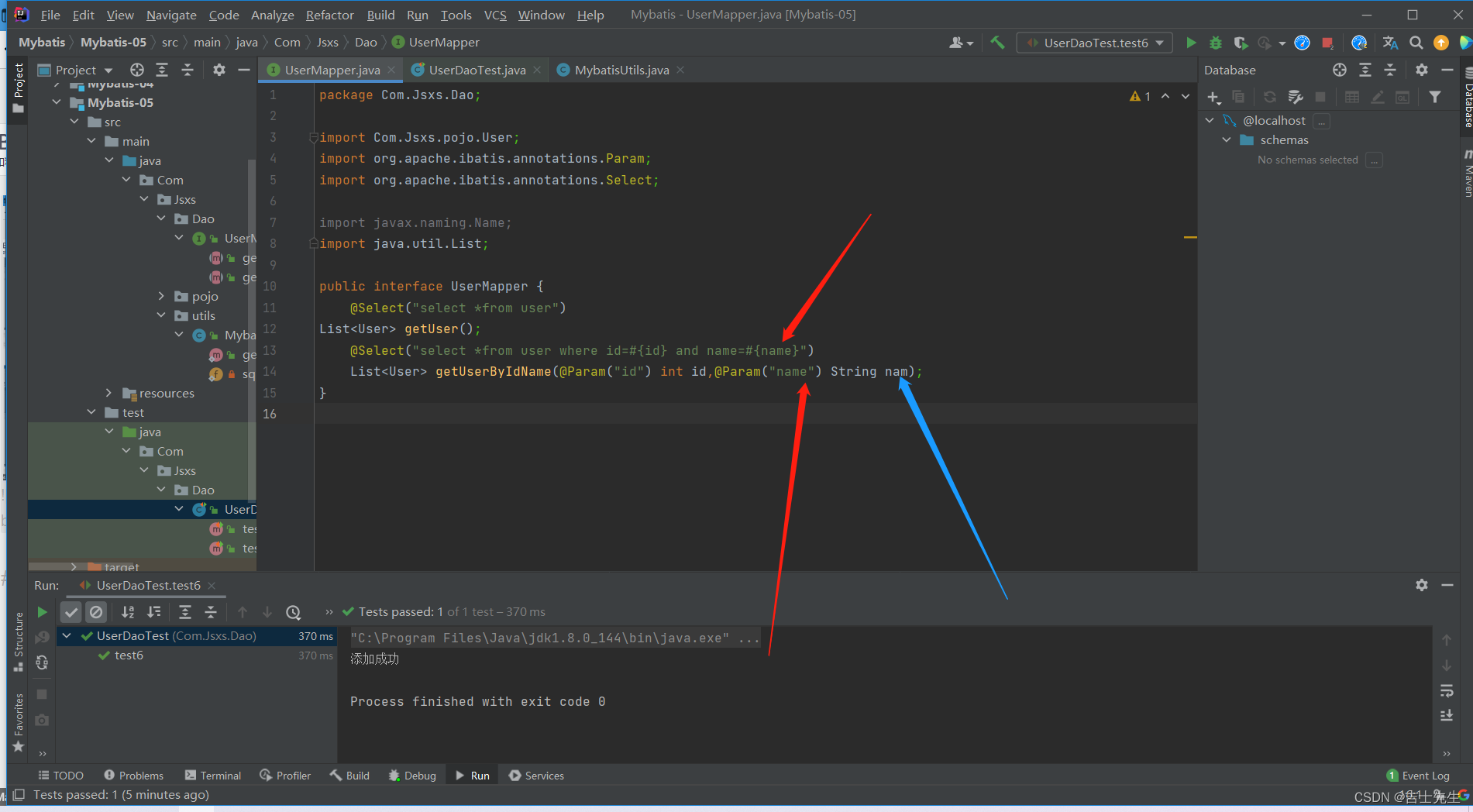Close the UserMapper.java tab
Image resolution: width=1473 pixels, height=812 pixels.
(x=391, y=70)
